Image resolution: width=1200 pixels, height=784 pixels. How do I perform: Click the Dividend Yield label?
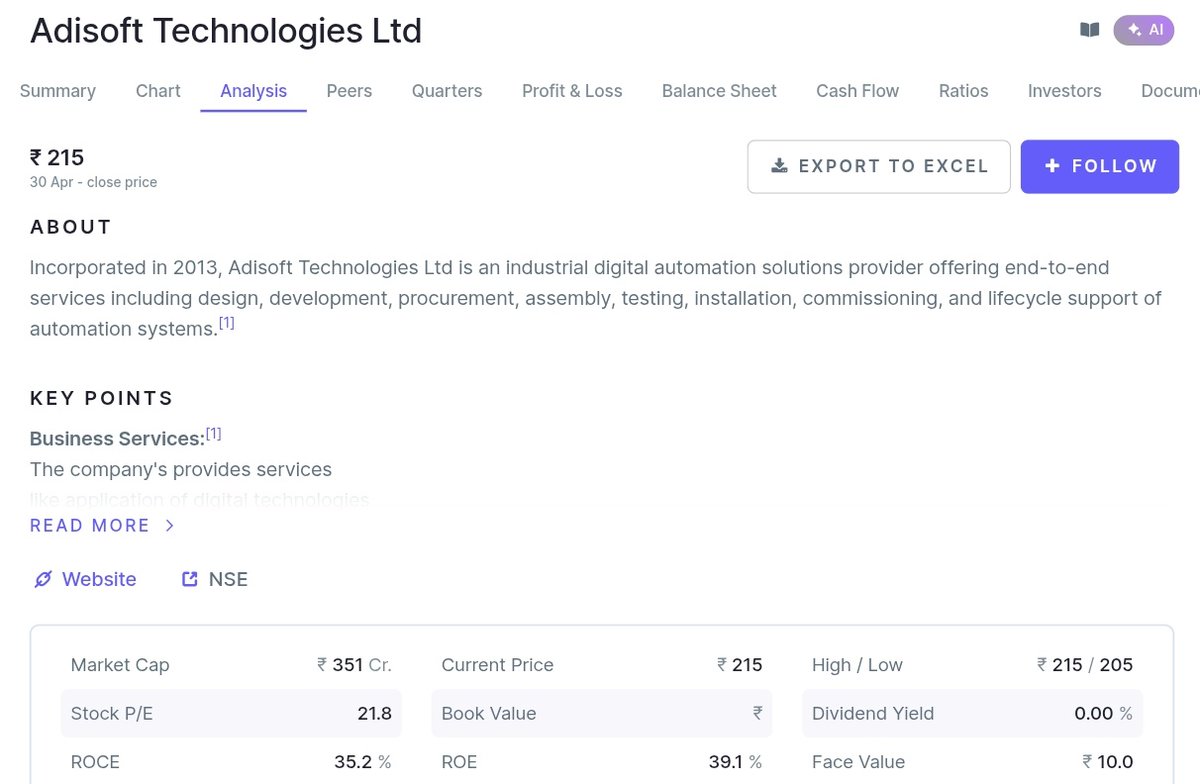873,714
